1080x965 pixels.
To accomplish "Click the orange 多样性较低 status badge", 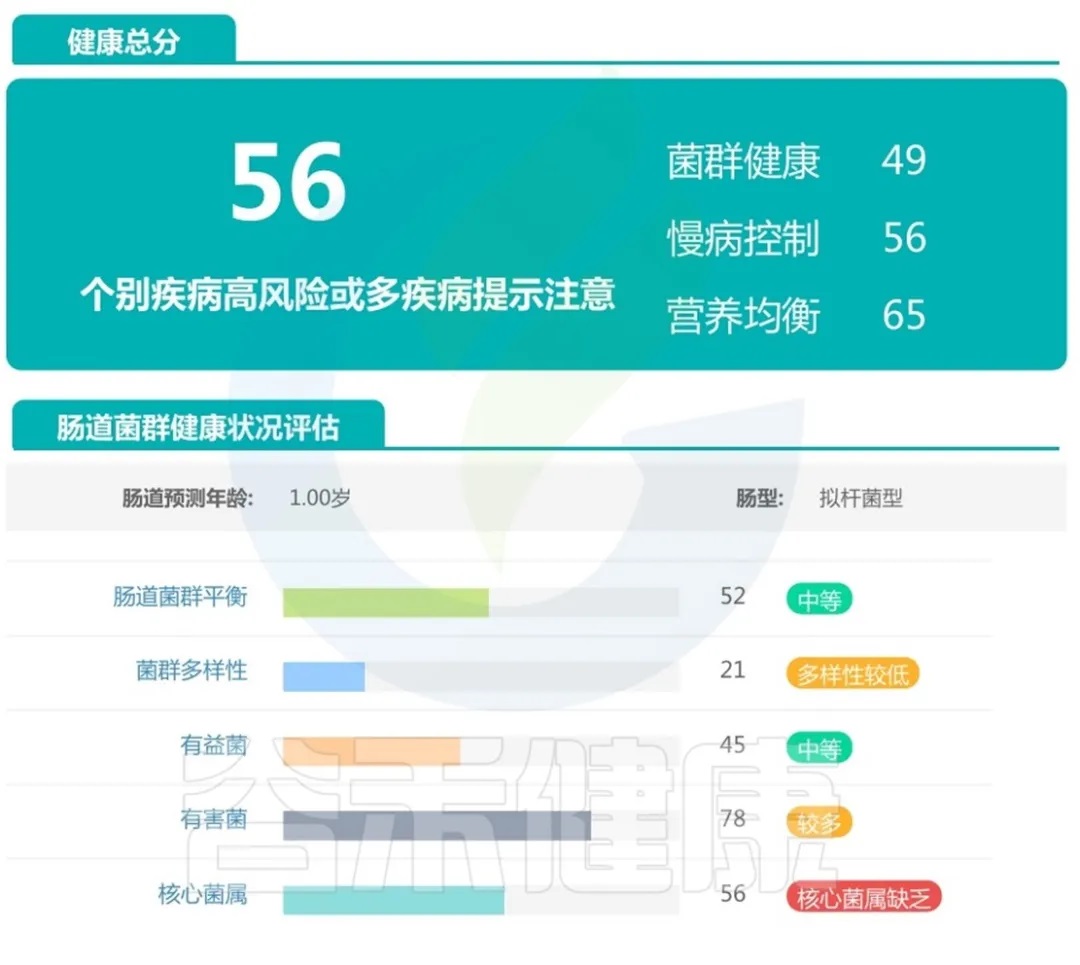I will [x=852, y=674].
